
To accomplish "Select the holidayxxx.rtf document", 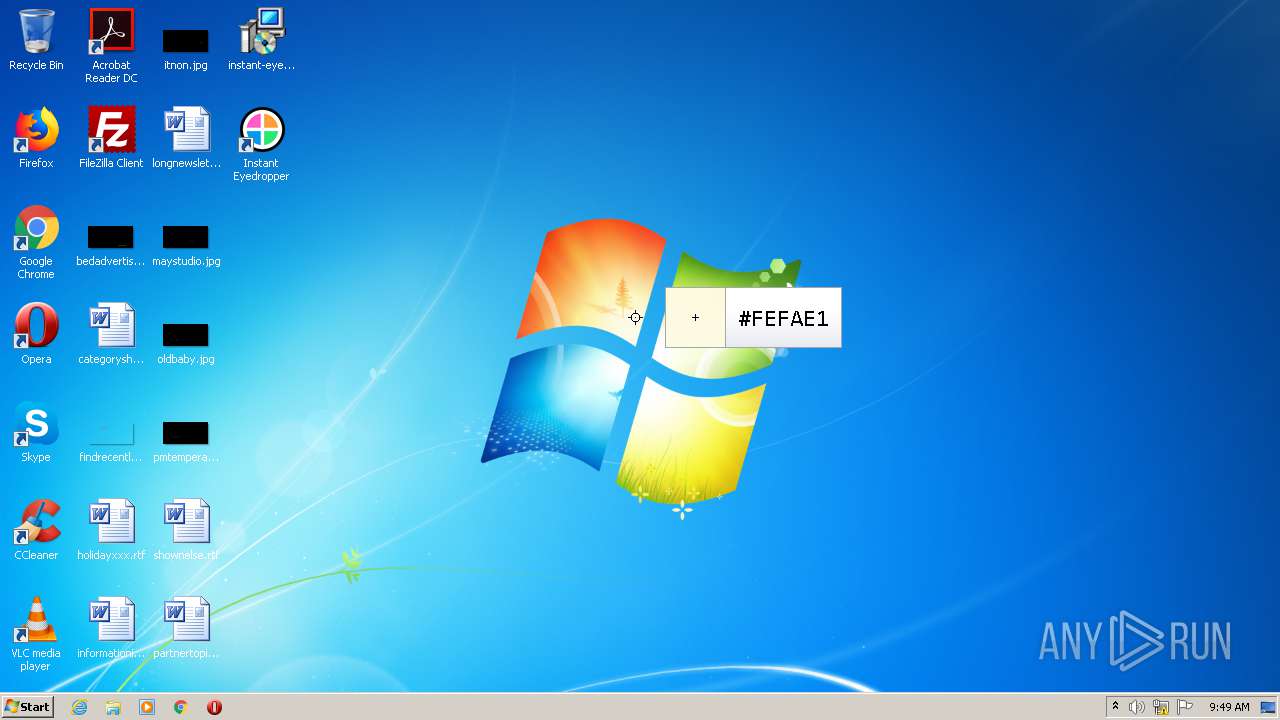I will 111,530.
